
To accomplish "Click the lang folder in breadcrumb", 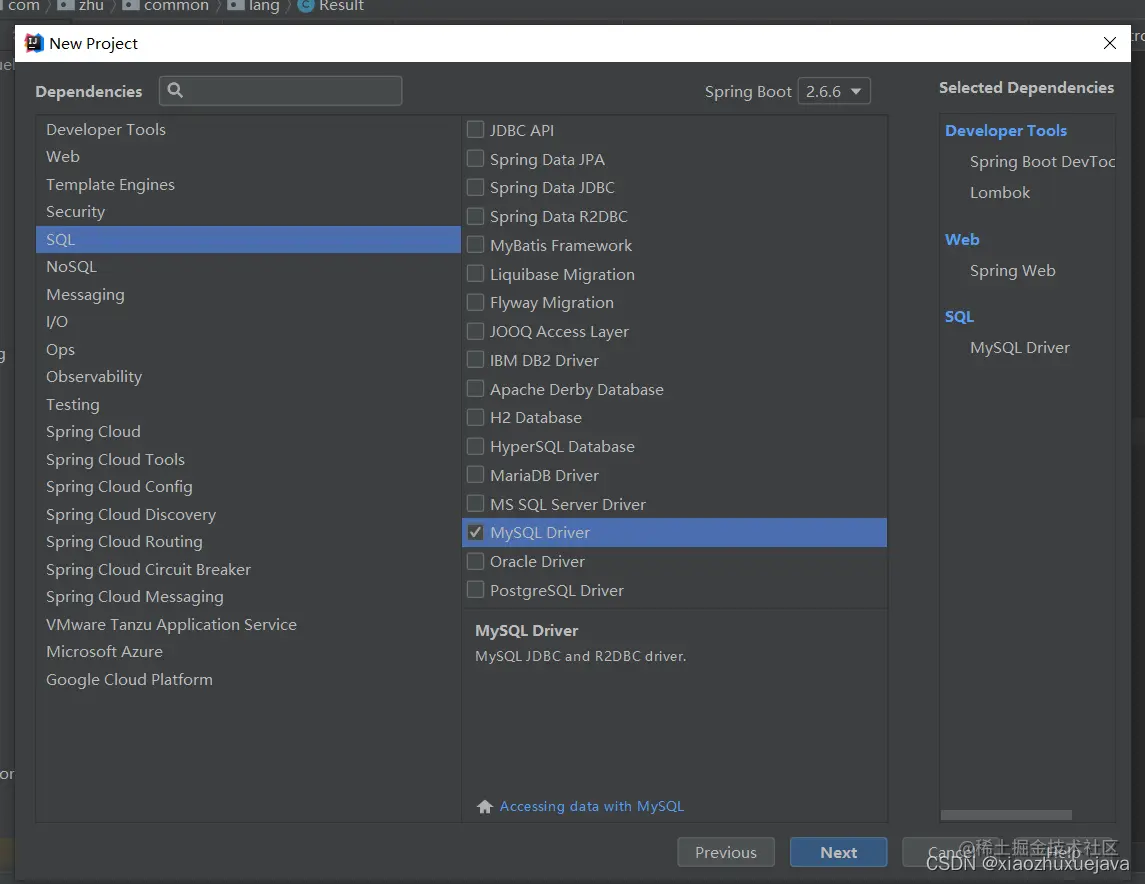I will tap(253, 5).
